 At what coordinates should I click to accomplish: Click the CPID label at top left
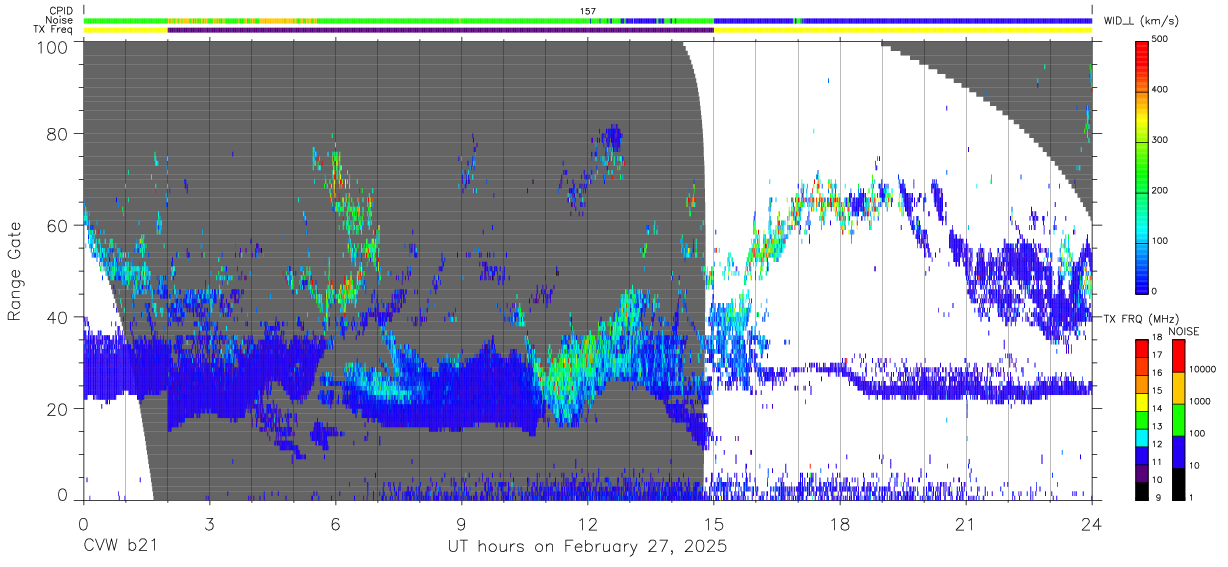[x=60, y=10]
